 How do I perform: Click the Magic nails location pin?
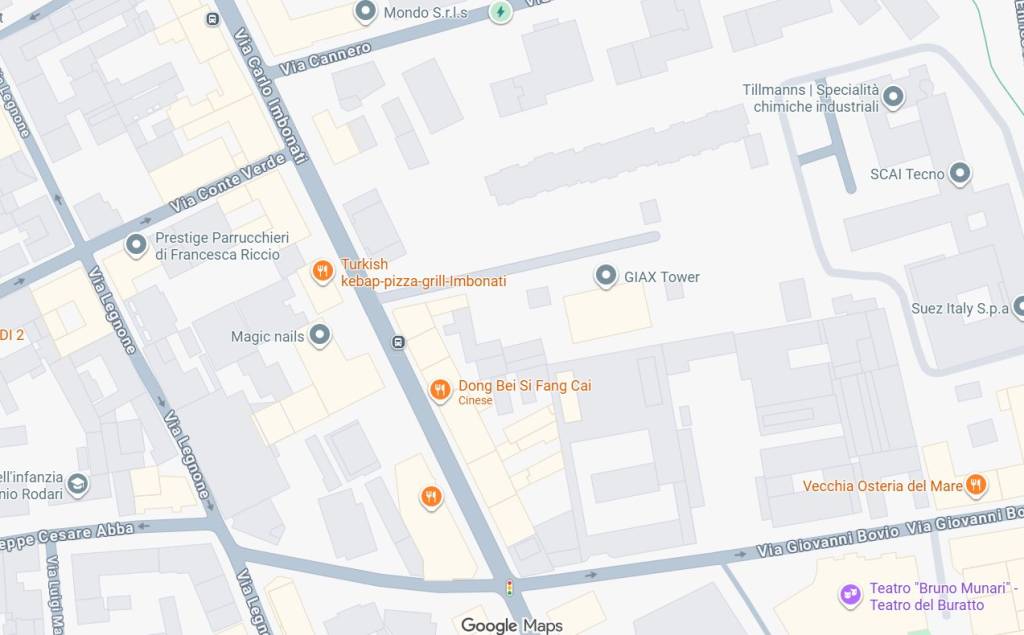(319, 336)
